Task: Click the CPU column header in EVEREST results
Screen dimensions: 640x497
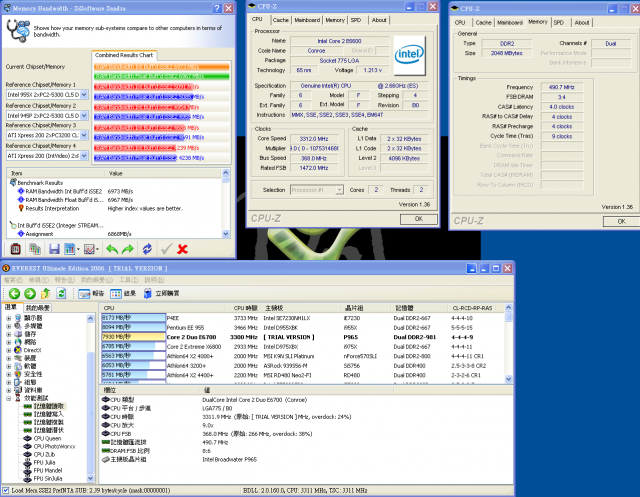Action: (162, 308)
